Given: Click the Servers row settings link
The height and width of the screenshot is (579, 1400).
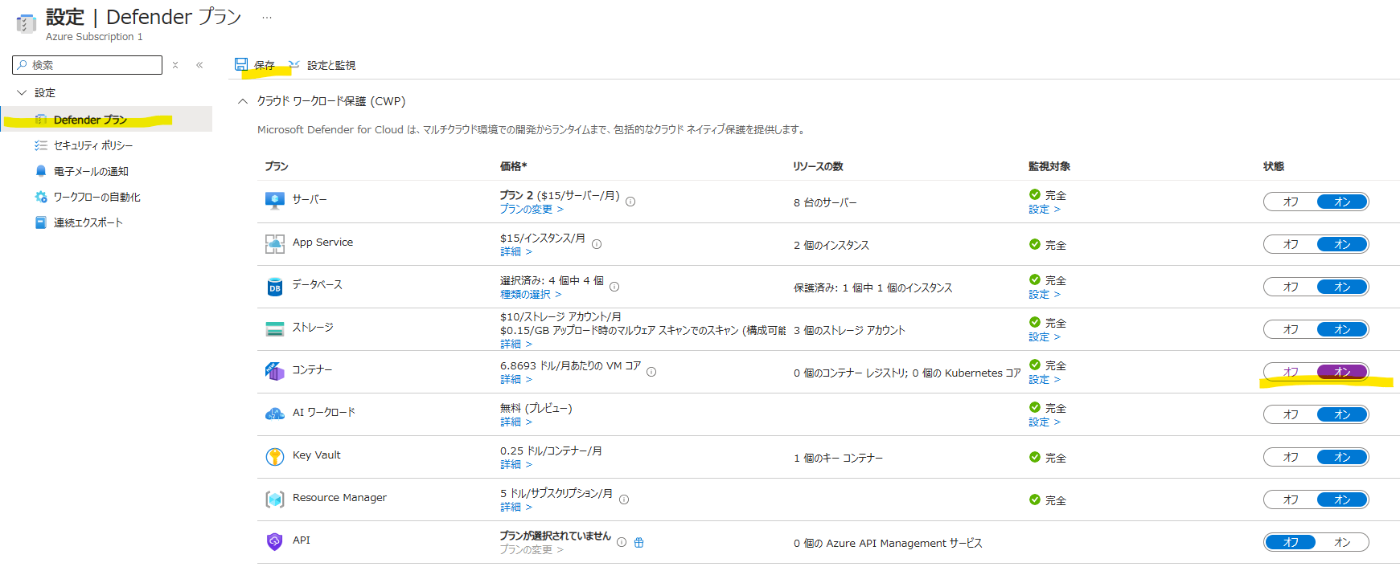Looking at the screenshot, I should click(1044, 209).
